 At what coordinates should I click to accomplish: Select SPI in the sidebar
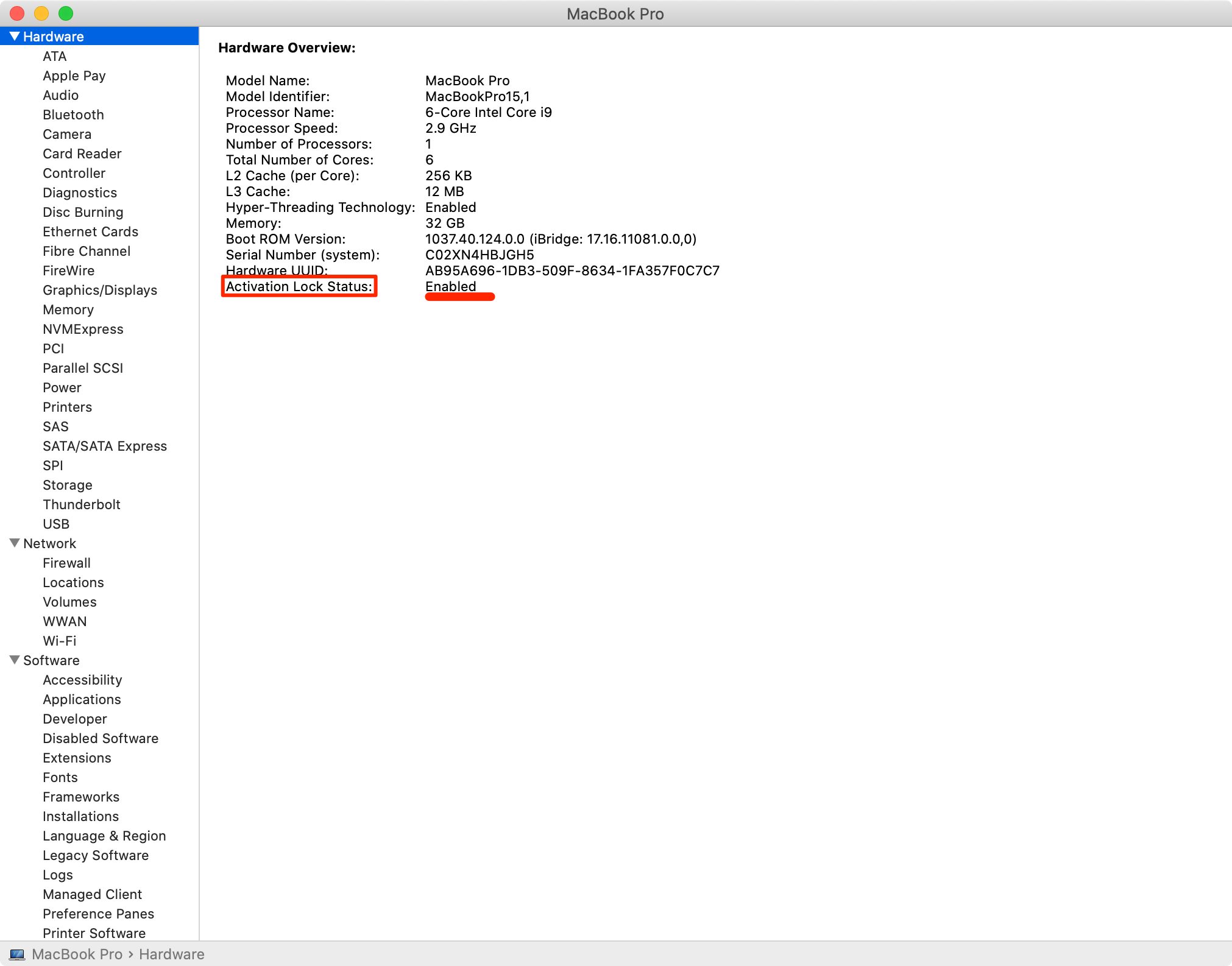click(53, 465)
